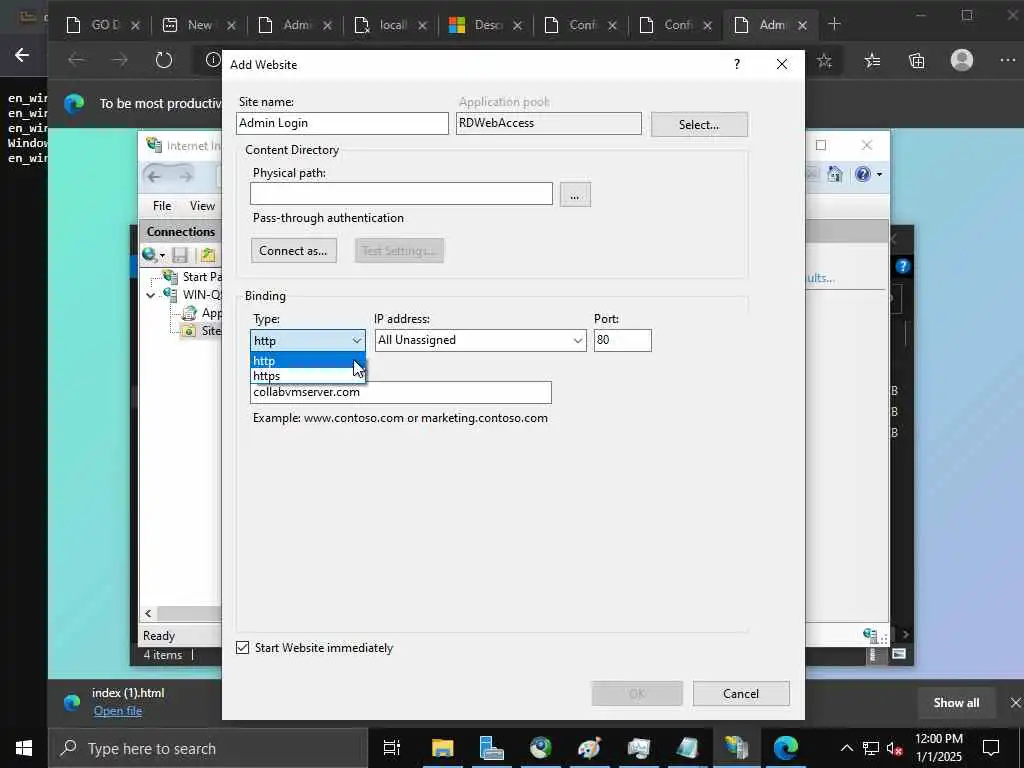This screenshot has height=768, width=1024.
Task: Click the IIS Manager forward arrow
Action: pos(186,176)
